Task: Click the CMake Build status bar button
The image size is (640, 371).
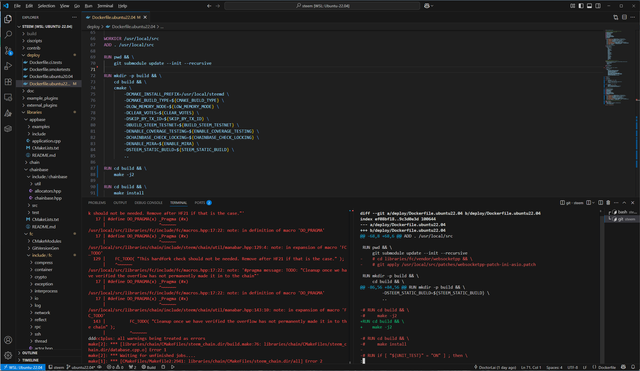Action: [149, 367]
